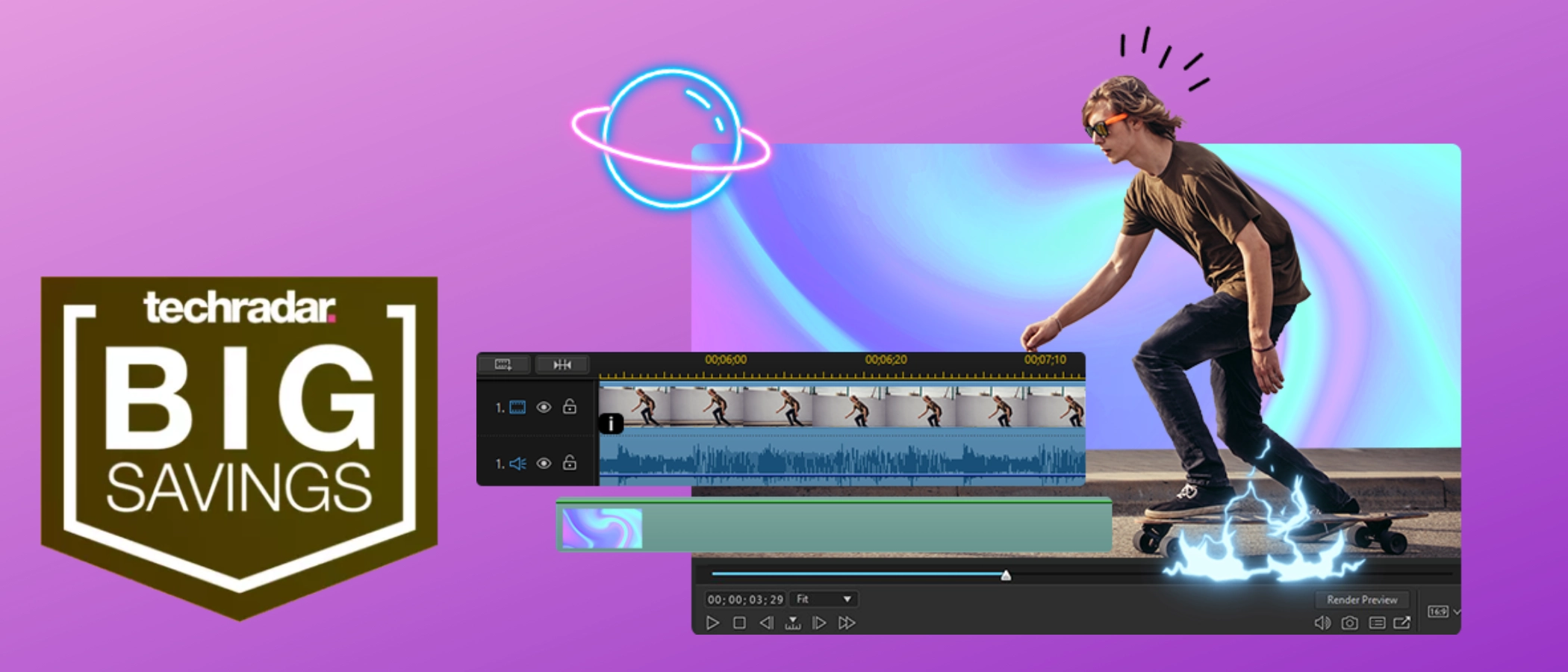Take a snapshot with the camera icon
Viewport: 1568px width, 672px height.
pos(1349,623)
